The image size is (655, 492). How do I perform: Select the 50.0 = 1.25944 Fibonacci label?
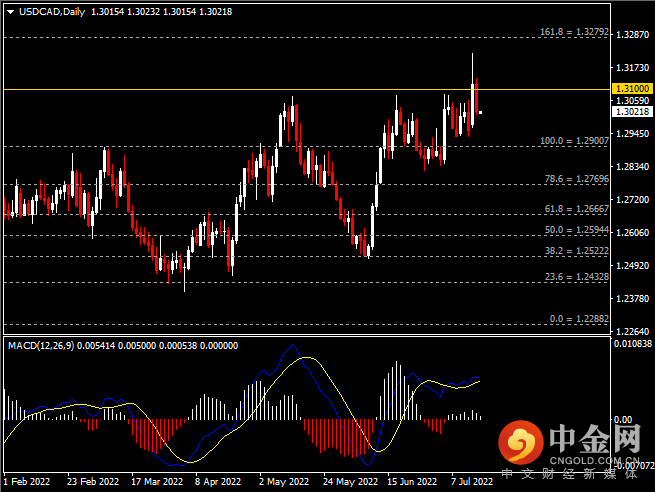coord(576,230)
